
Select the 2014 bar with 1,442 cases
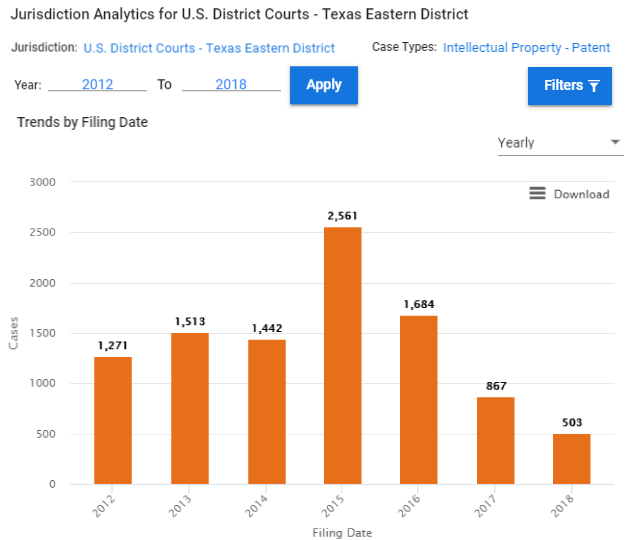[266, 411]
